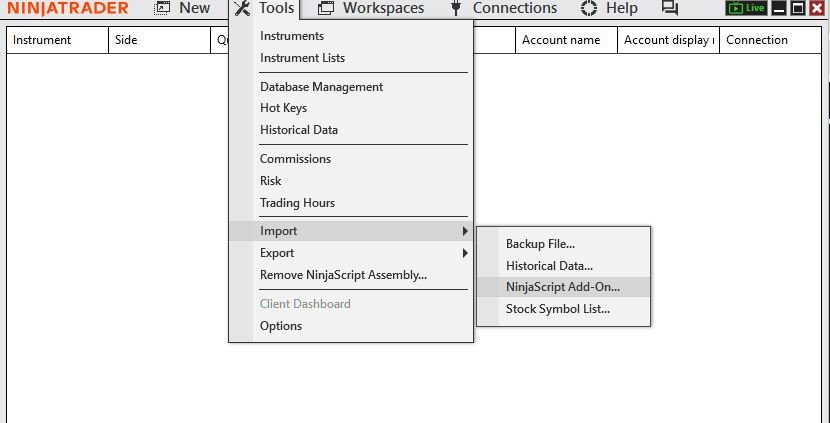This screenshot has height=423, width=830.
Task: Open the chat bubbles icon
Action: click(x=670, y=8)
